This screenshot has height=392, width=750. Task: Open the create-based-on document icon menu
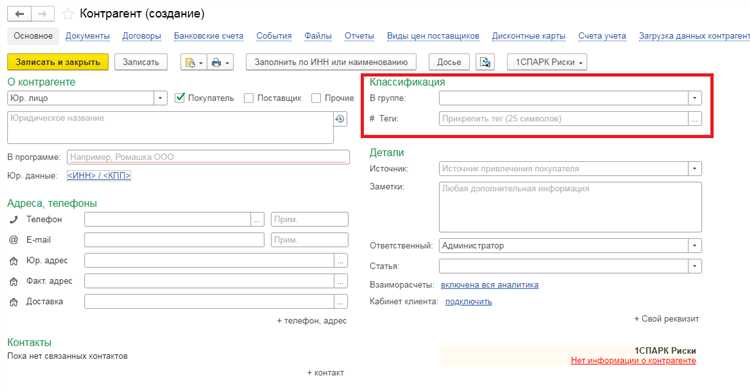[x=193, y=62]
